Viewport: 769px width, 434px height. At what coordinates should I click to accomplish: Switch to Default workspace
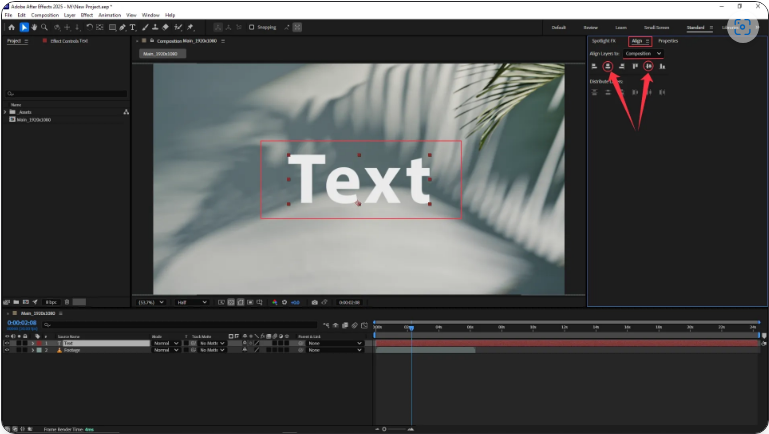[559, 27]
